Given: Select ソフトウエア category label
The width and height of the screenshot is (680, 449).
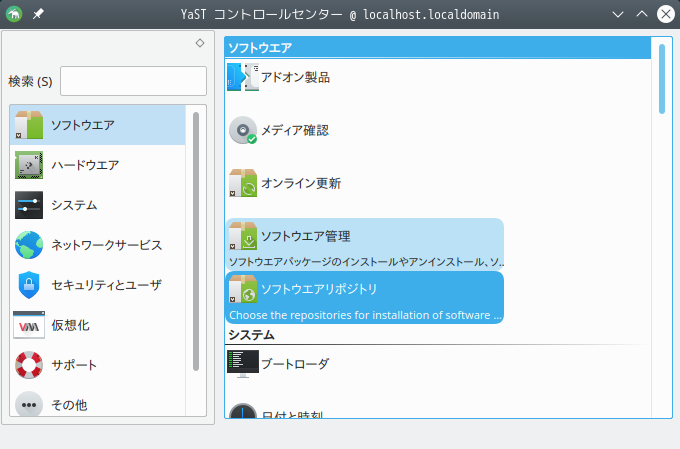Looking at the screenshot, I should pos(83,125).
